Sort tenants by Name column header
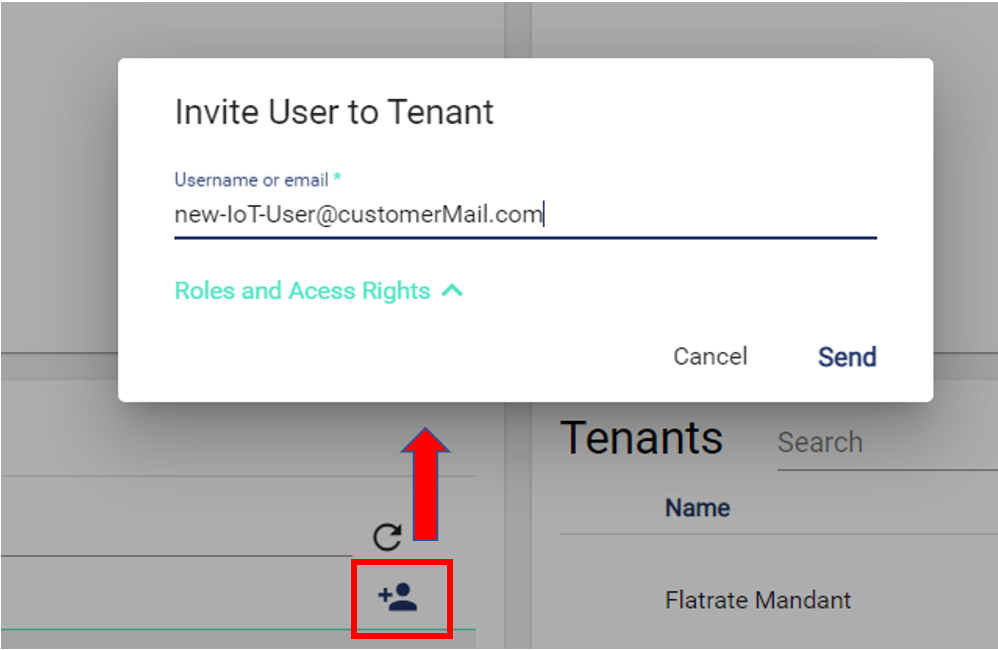The image size is (998, 650). [x=697, y=508]
